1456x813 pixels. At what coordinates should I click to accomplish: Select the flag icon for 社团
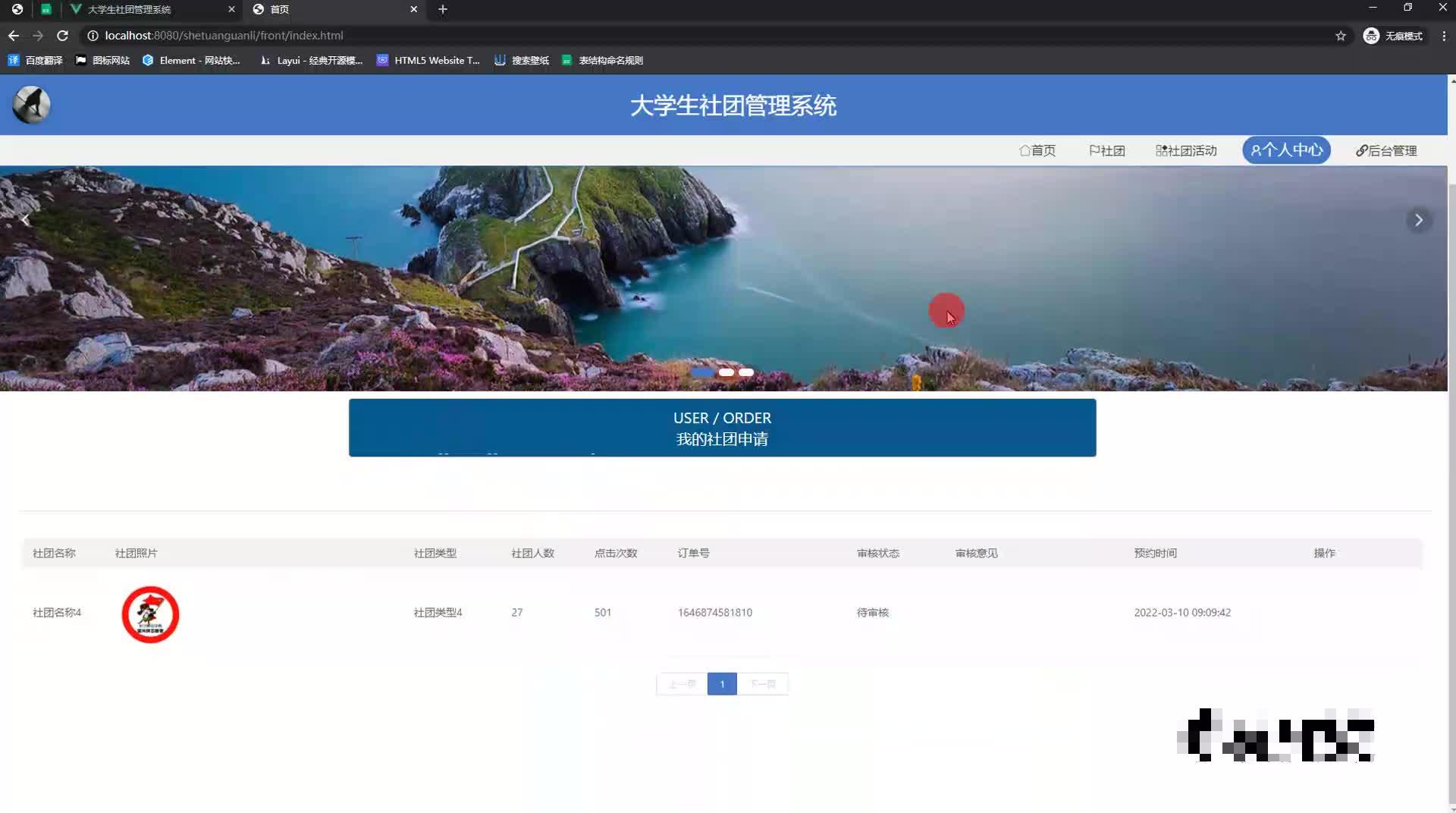1094,150
